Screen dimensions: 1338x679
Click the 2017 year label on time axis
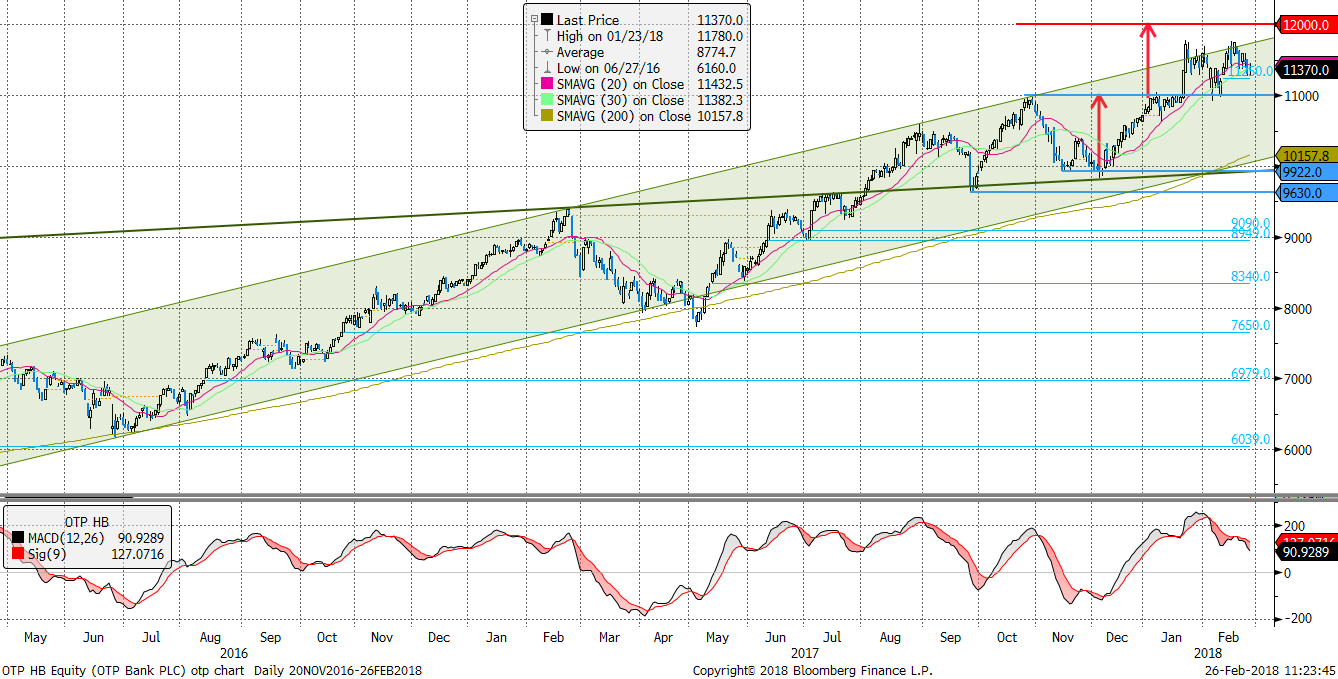click(805, 652)
